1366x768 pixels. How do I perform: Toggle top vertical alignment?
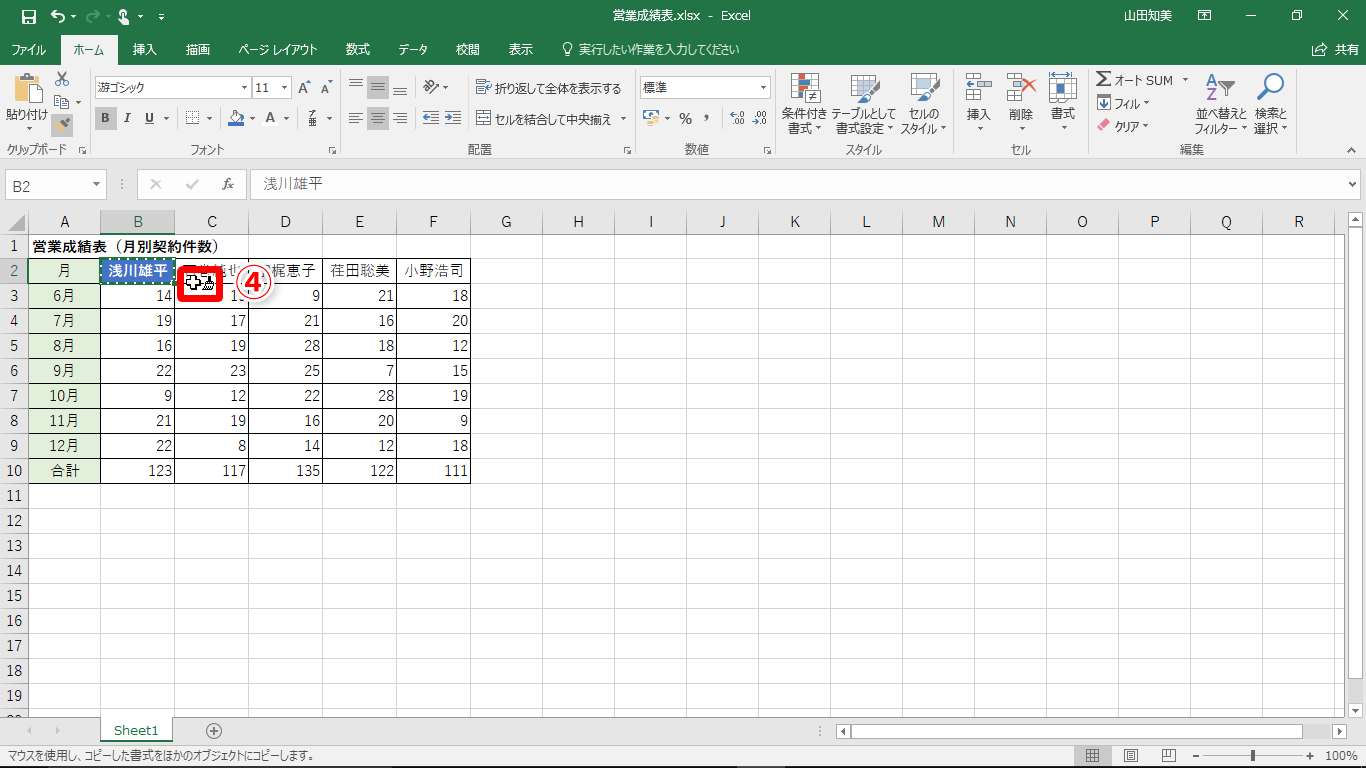(x=356, y=88)
